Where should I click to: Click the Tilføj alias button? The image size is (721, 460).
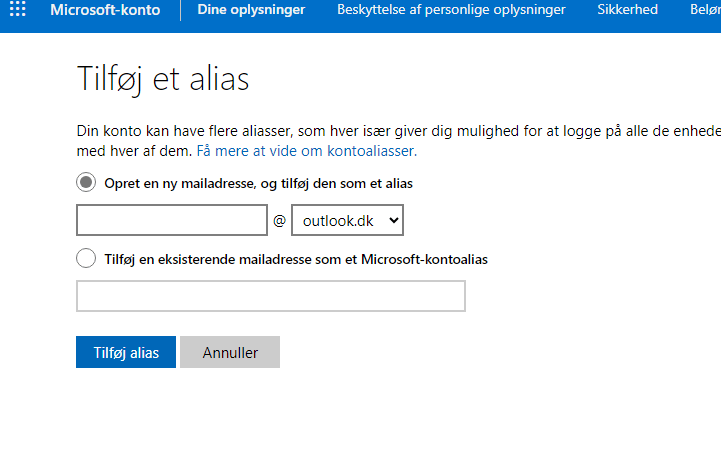126,352
